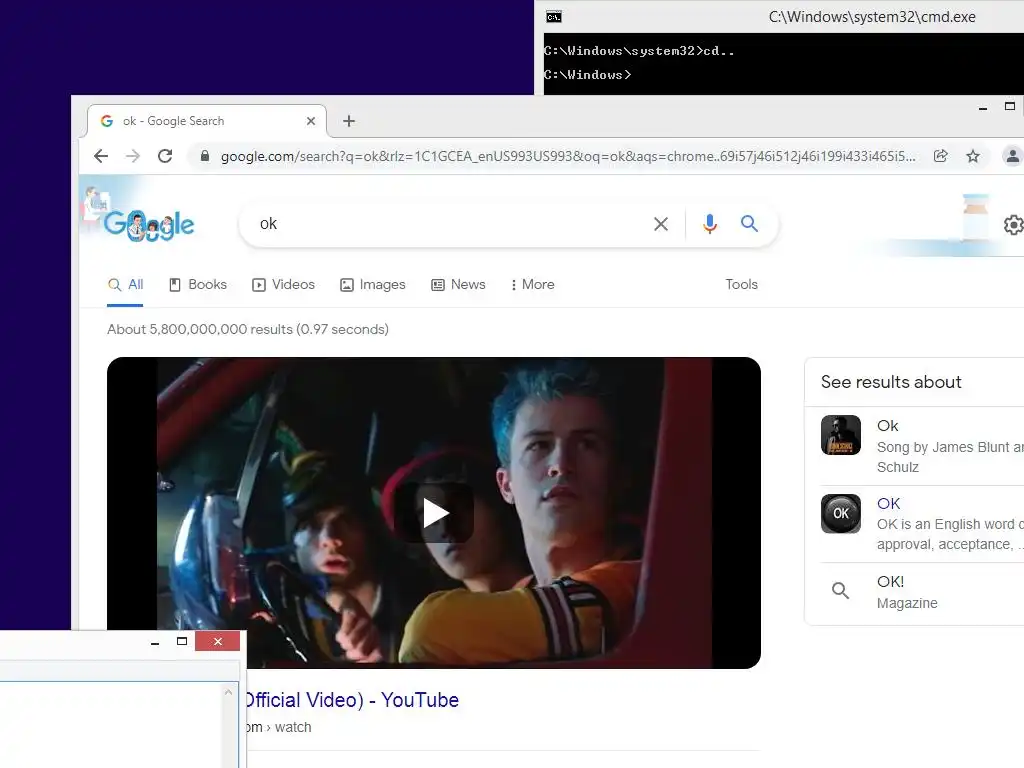Viewport: 1024px width, 768px height.
Task: Go forward in Chrome browser
Action: click(x=133, y=156)
